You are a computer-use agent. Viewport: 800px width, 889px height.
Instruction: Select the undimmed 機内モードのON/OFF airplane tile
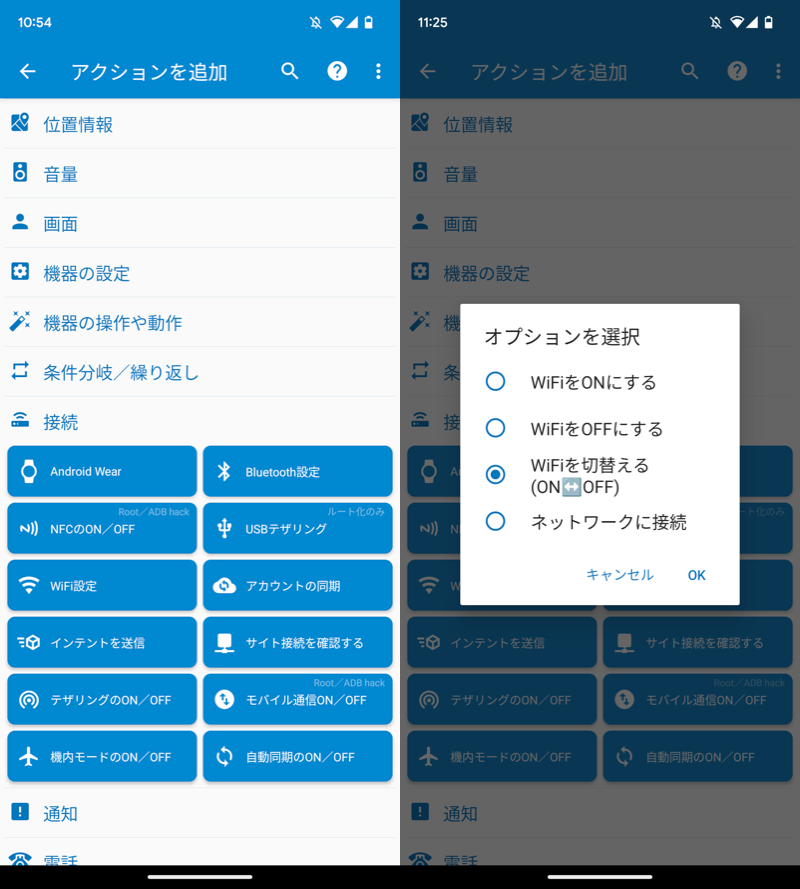point(102,756)
